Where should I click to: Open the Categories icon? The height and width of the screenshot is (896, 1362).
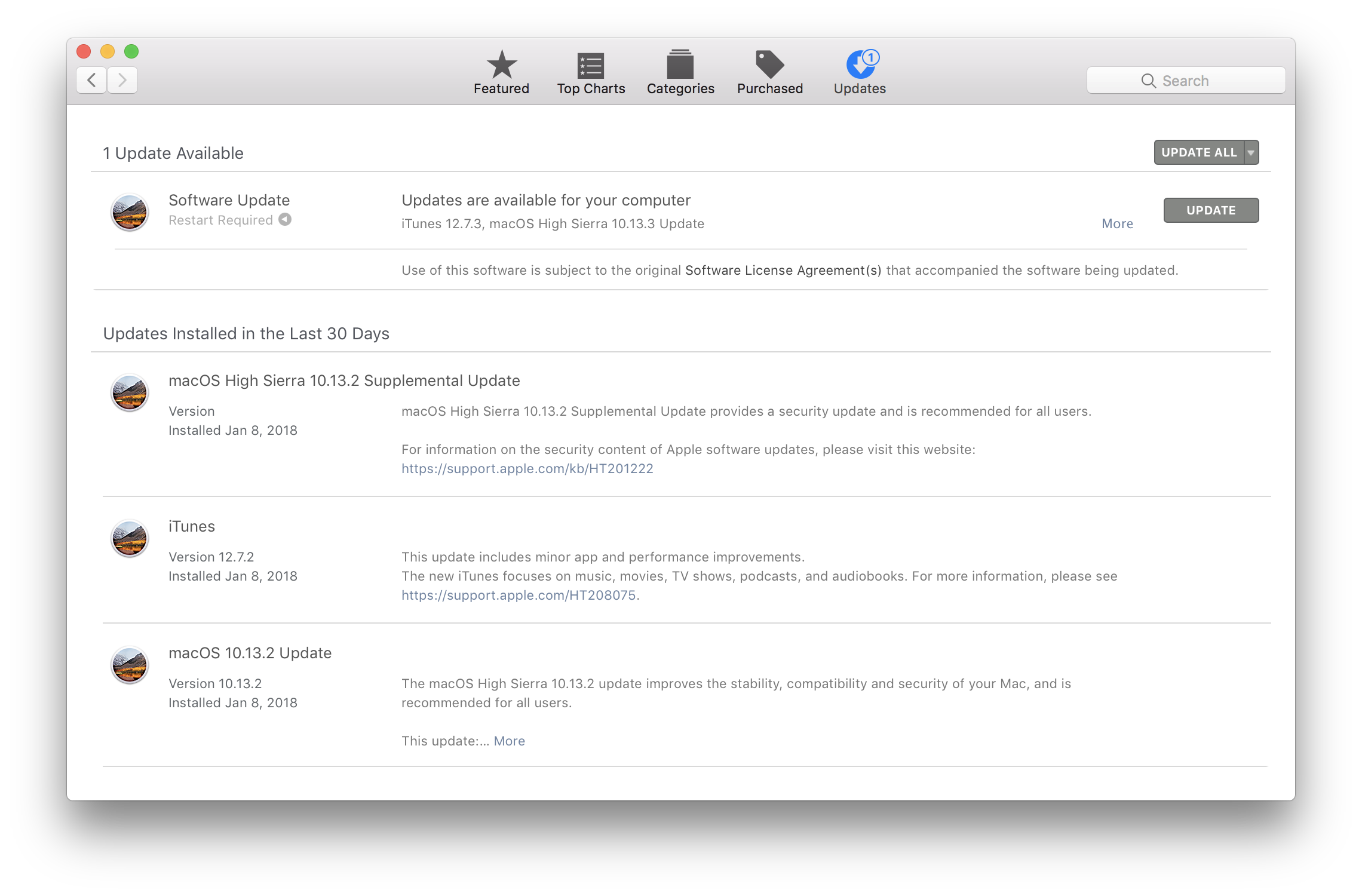coord(680,65)
